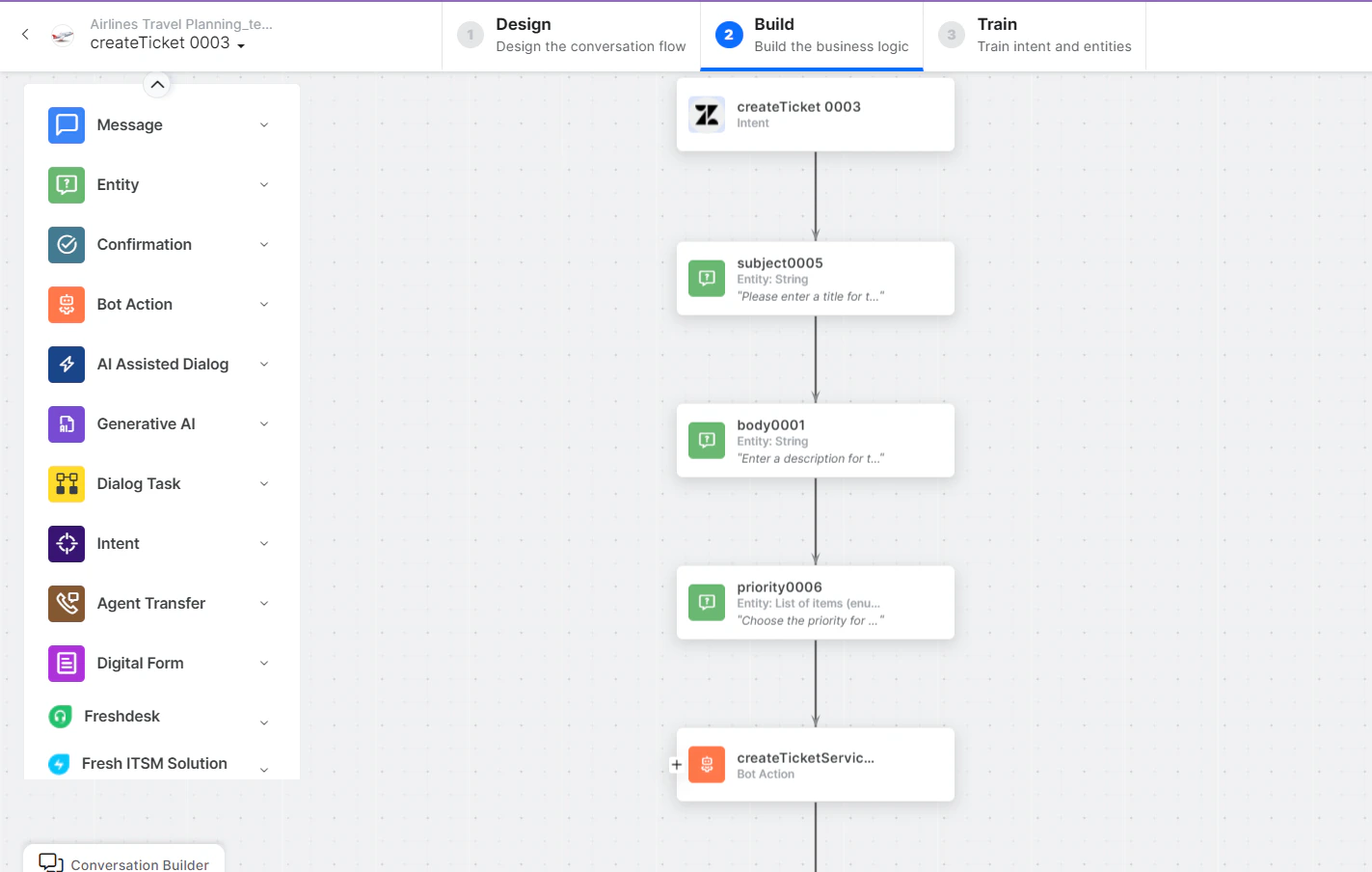The image size is (1372, 872).
Task: Click the Bot Action icon in sidebar
Action: [x=67, y=304]
